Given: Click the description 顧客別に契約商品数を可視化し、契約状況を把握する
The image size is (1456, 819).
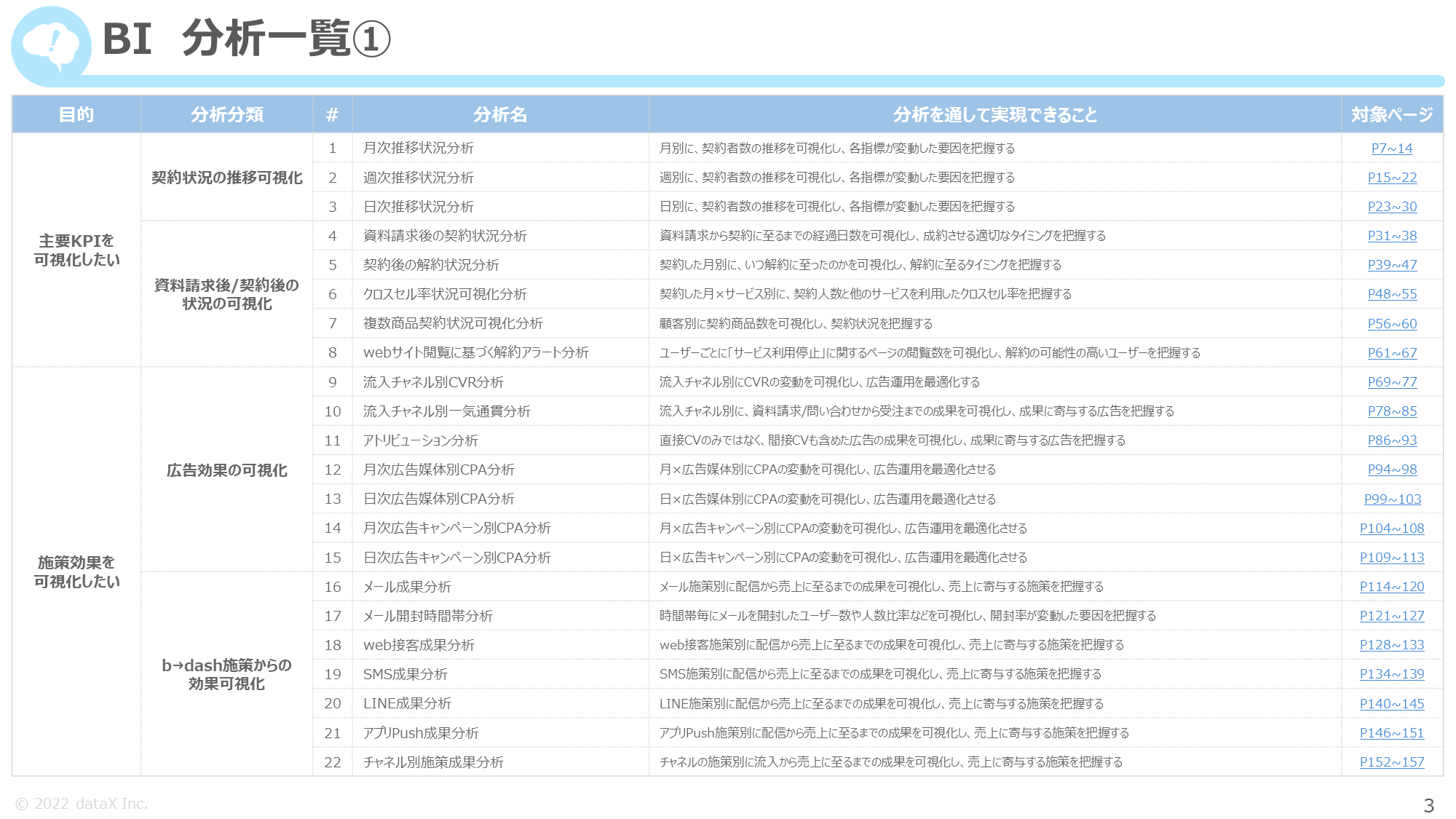Looking at the screenshot, I should 796,324.
